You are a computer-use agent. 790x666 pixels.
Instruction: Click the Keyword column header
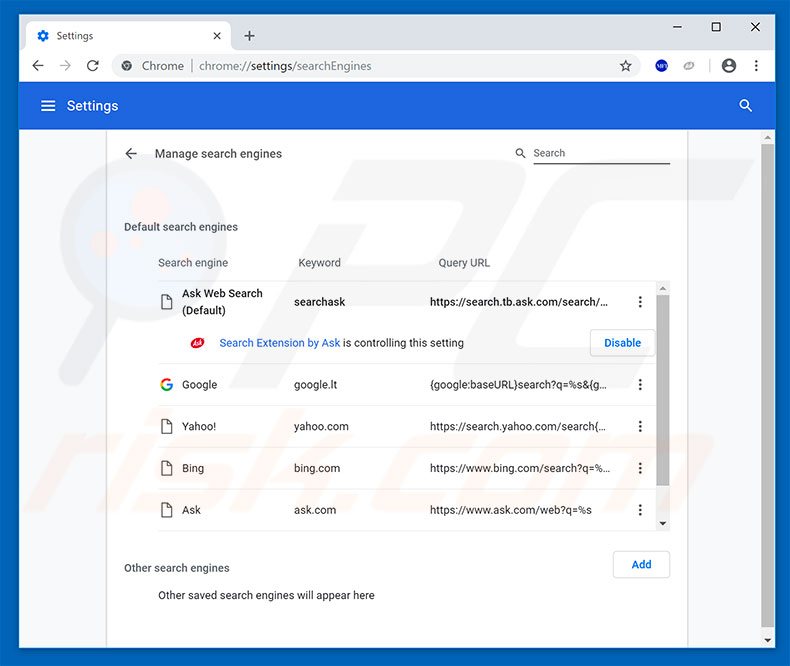(319, 262)
